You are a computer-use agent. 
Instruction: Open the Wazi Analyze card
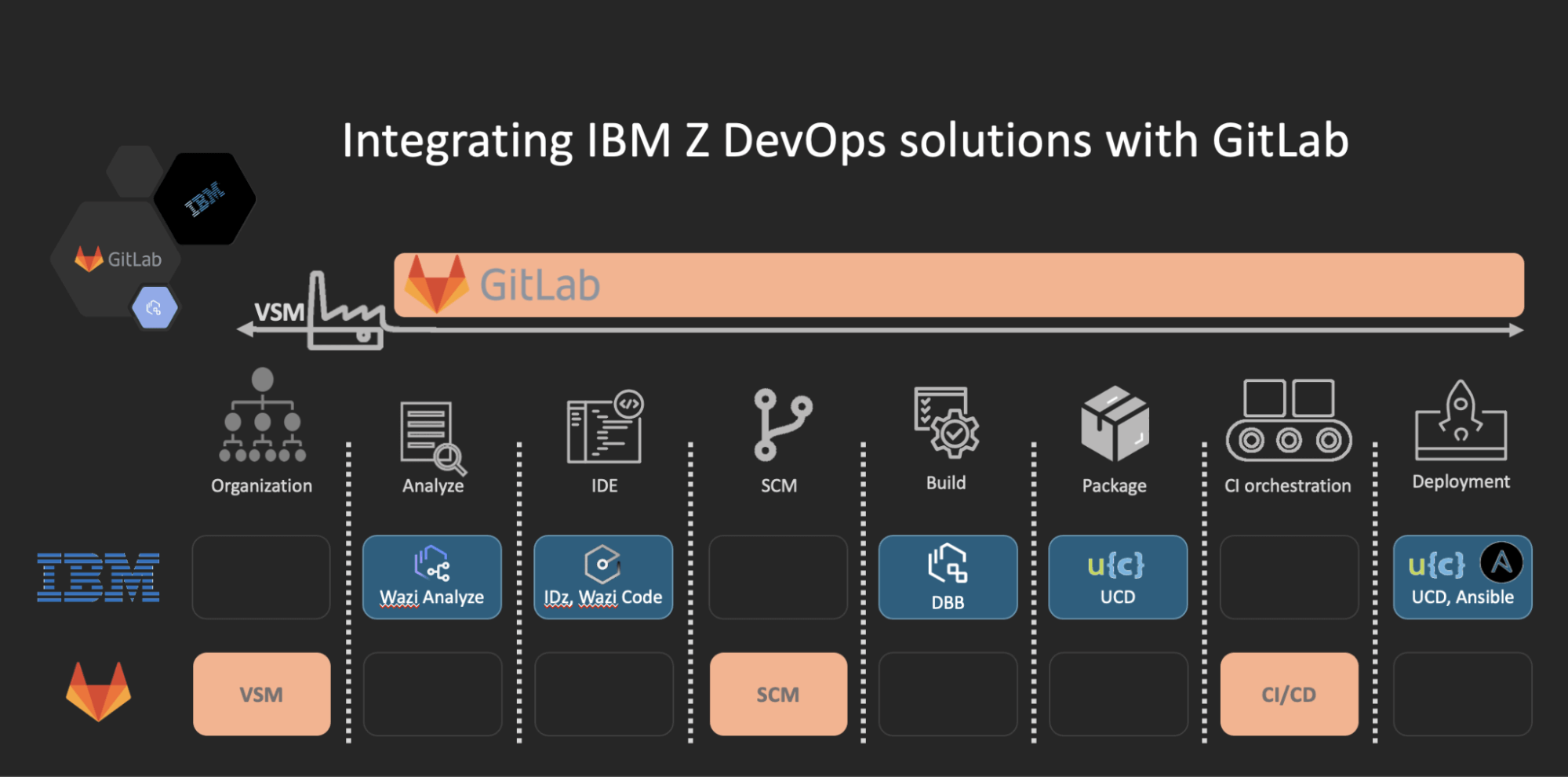[432, 577]
